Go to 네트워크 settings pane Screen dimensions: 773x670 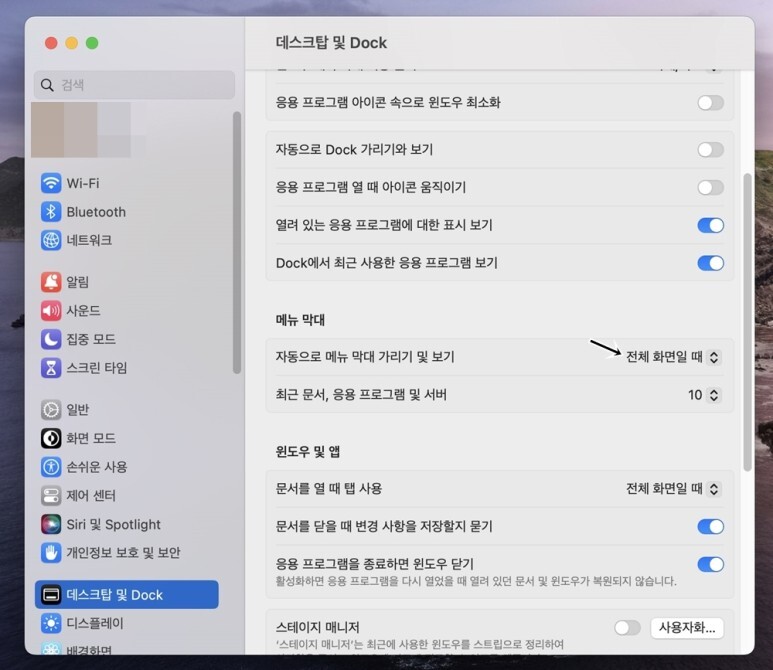pos(89,240)
